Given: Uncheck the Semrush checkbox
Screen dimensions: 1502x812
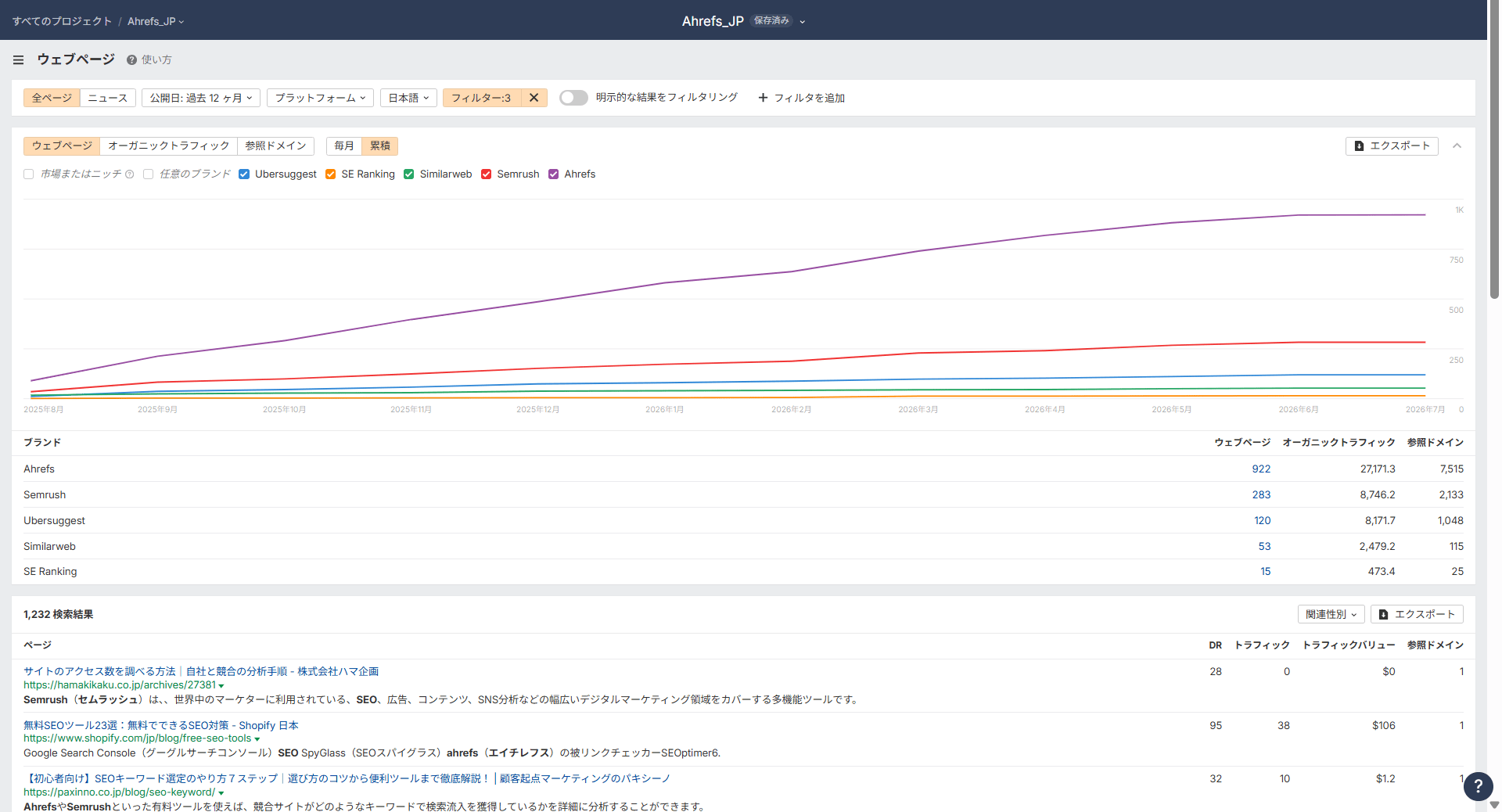Looking at the screenshot, I should [x=486, y=174].
